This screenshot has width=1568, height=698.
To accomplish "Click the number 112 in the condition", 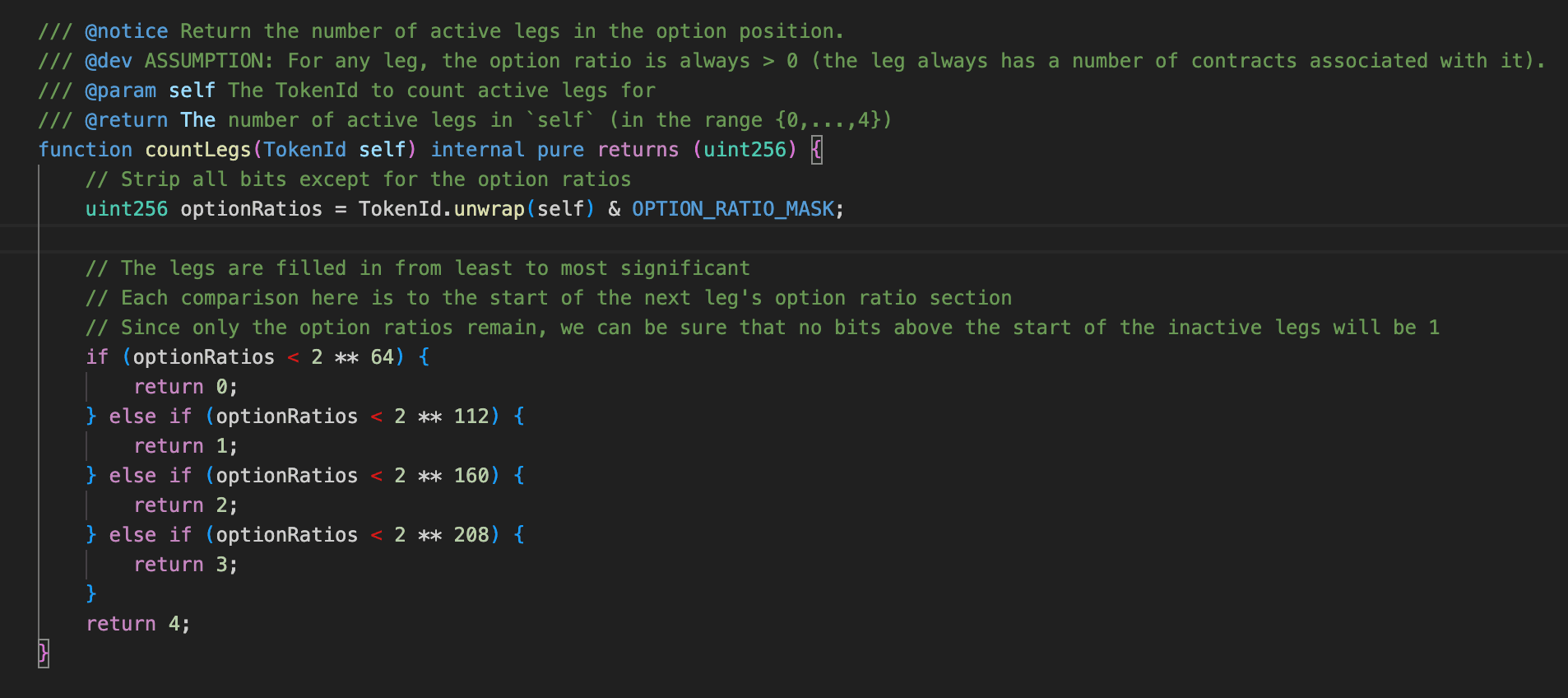I will click(471, 416).
